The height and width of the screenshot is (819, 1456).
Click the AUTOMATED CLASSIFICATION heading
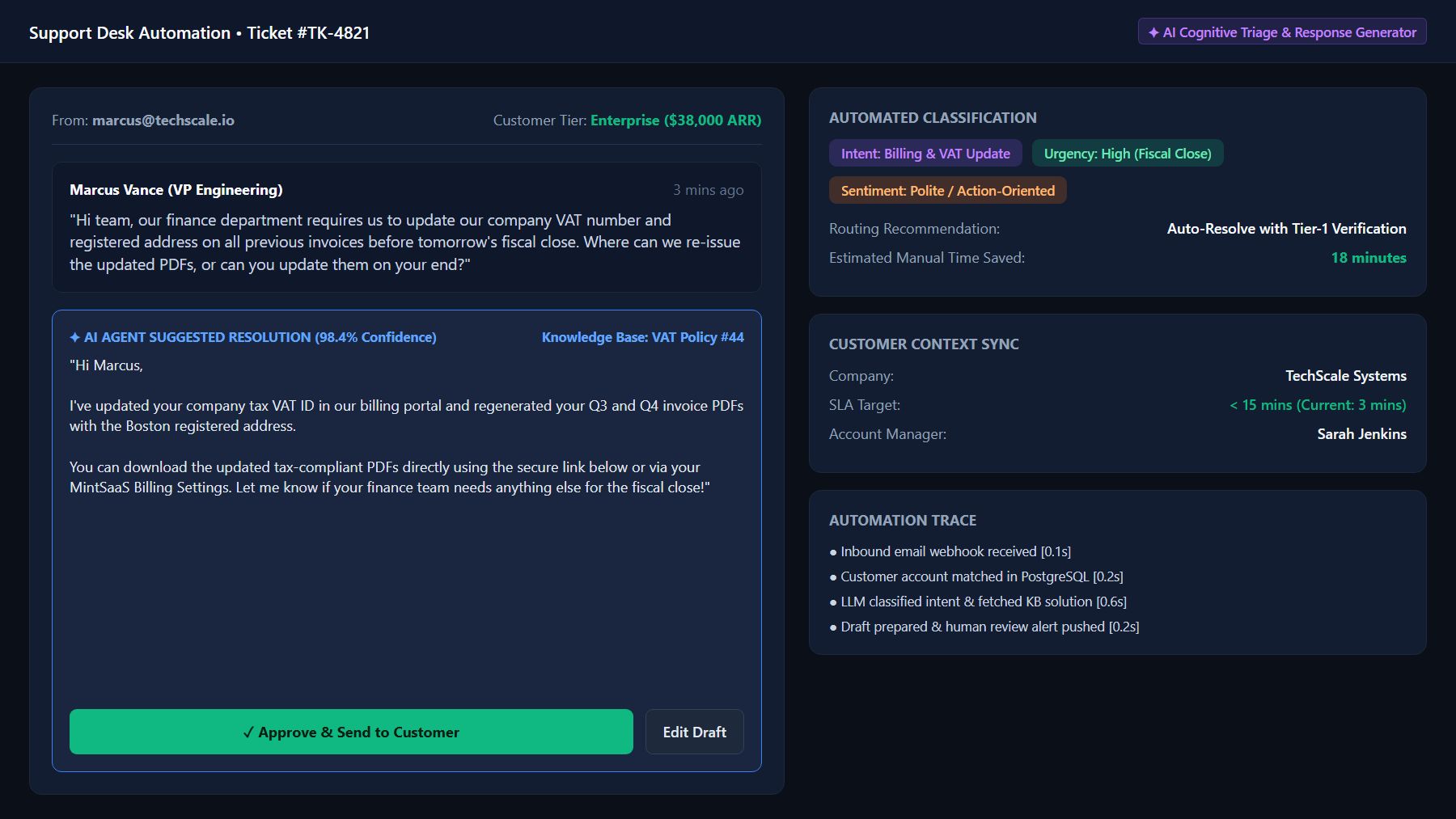(933, 118)
